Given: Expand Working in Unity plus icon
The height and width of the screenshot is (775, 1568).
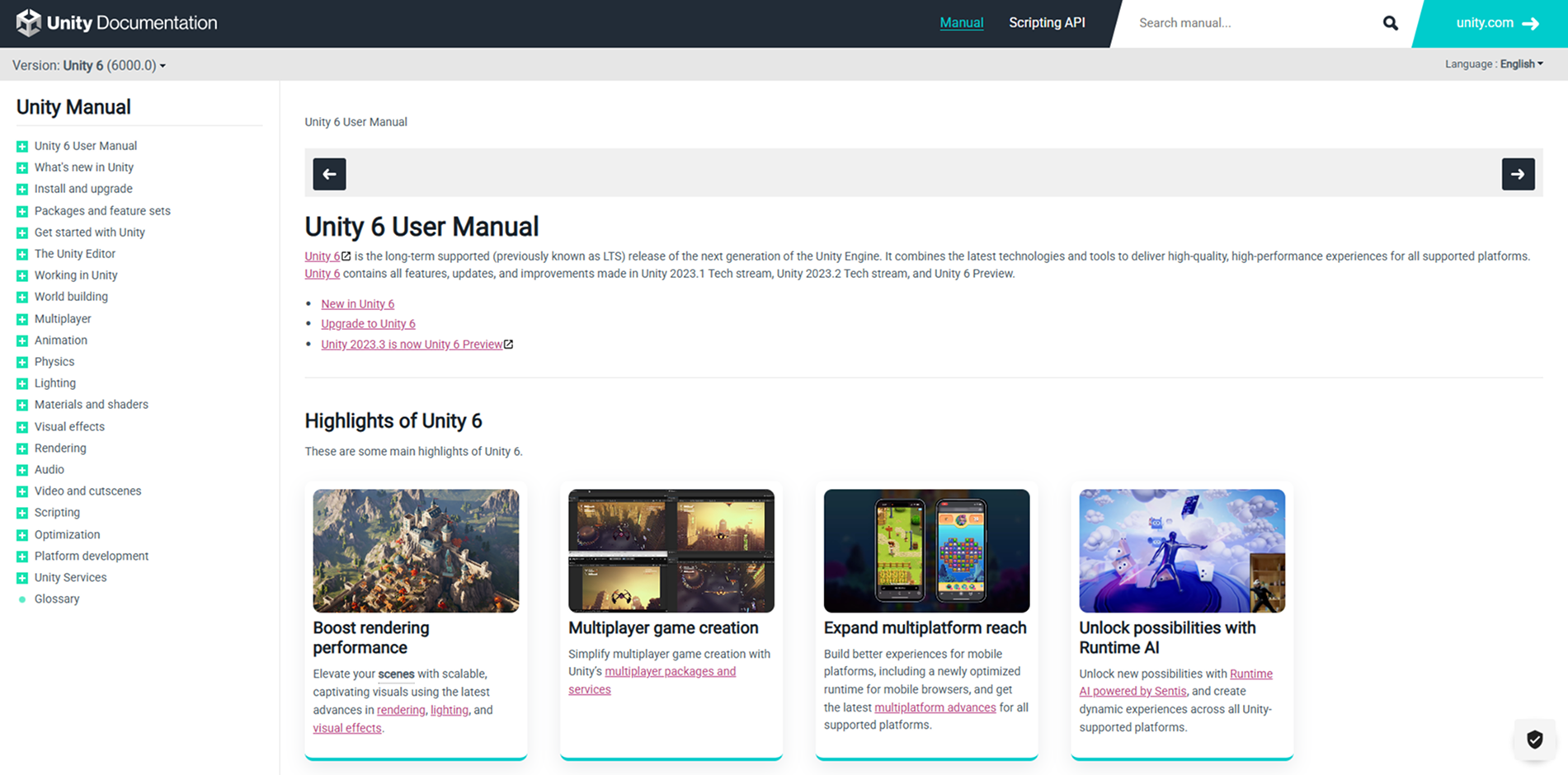Looking at the screenshot, I should [22, 275].
